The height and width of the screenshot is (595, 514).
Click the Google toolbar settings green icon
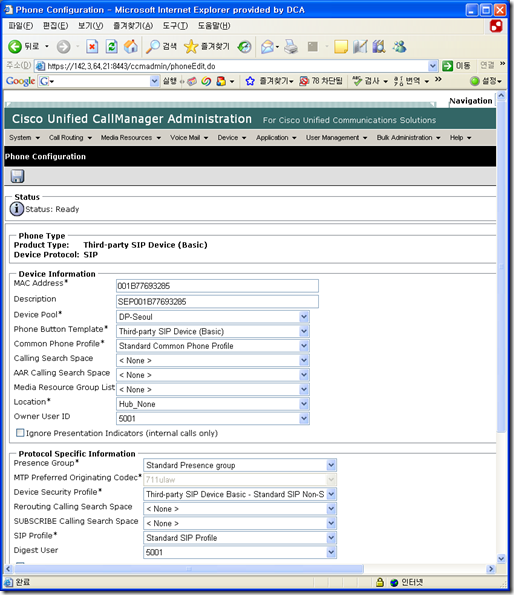(475, 81)
